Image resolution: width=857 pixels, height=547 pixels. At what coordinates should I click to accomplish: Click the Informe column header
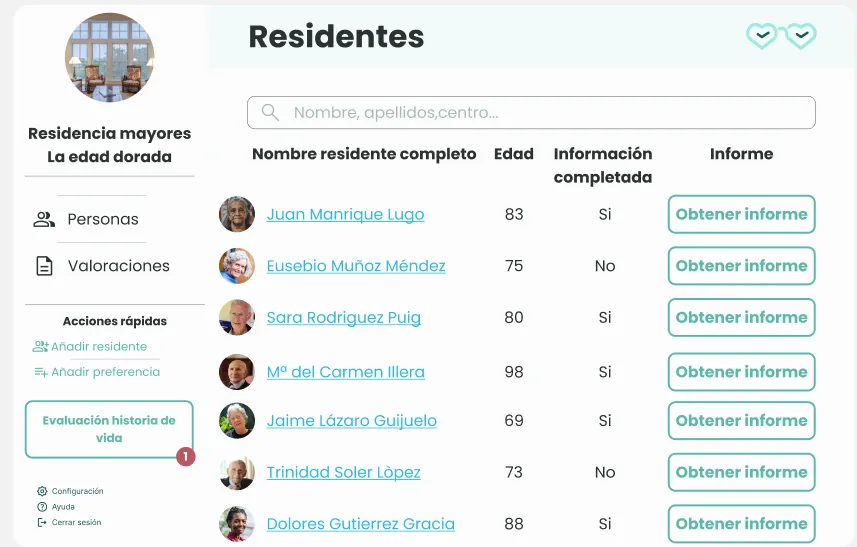(x=742, y=154)
